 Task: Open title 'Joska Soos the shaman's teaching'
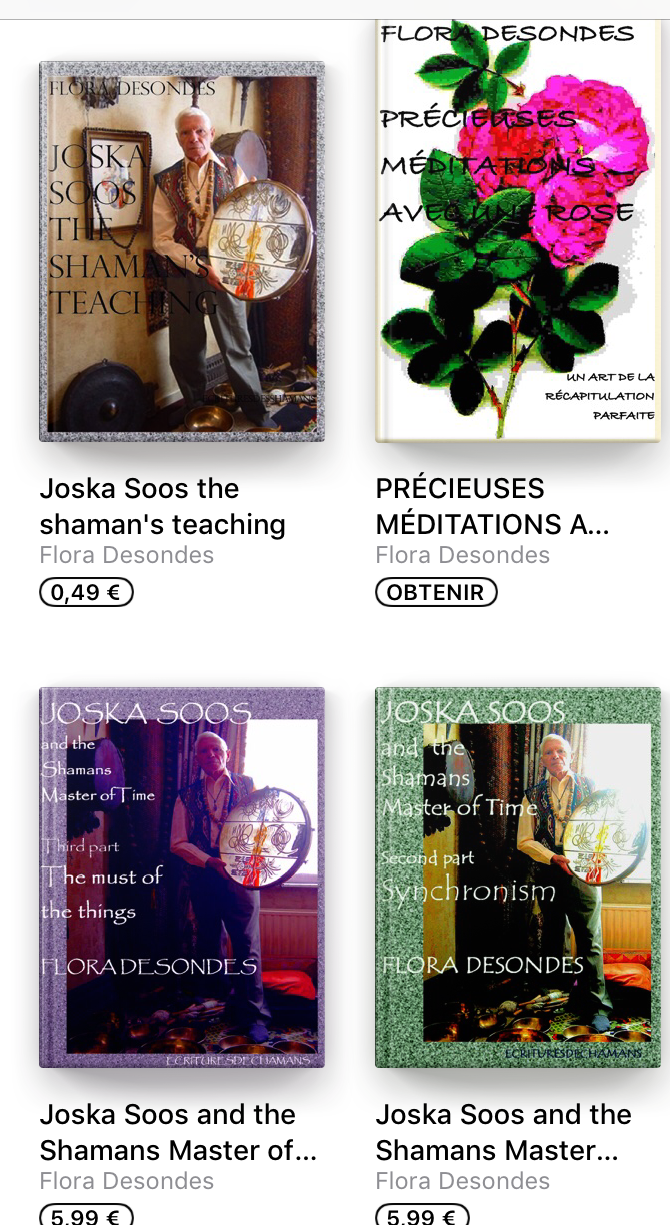[163, 506]
